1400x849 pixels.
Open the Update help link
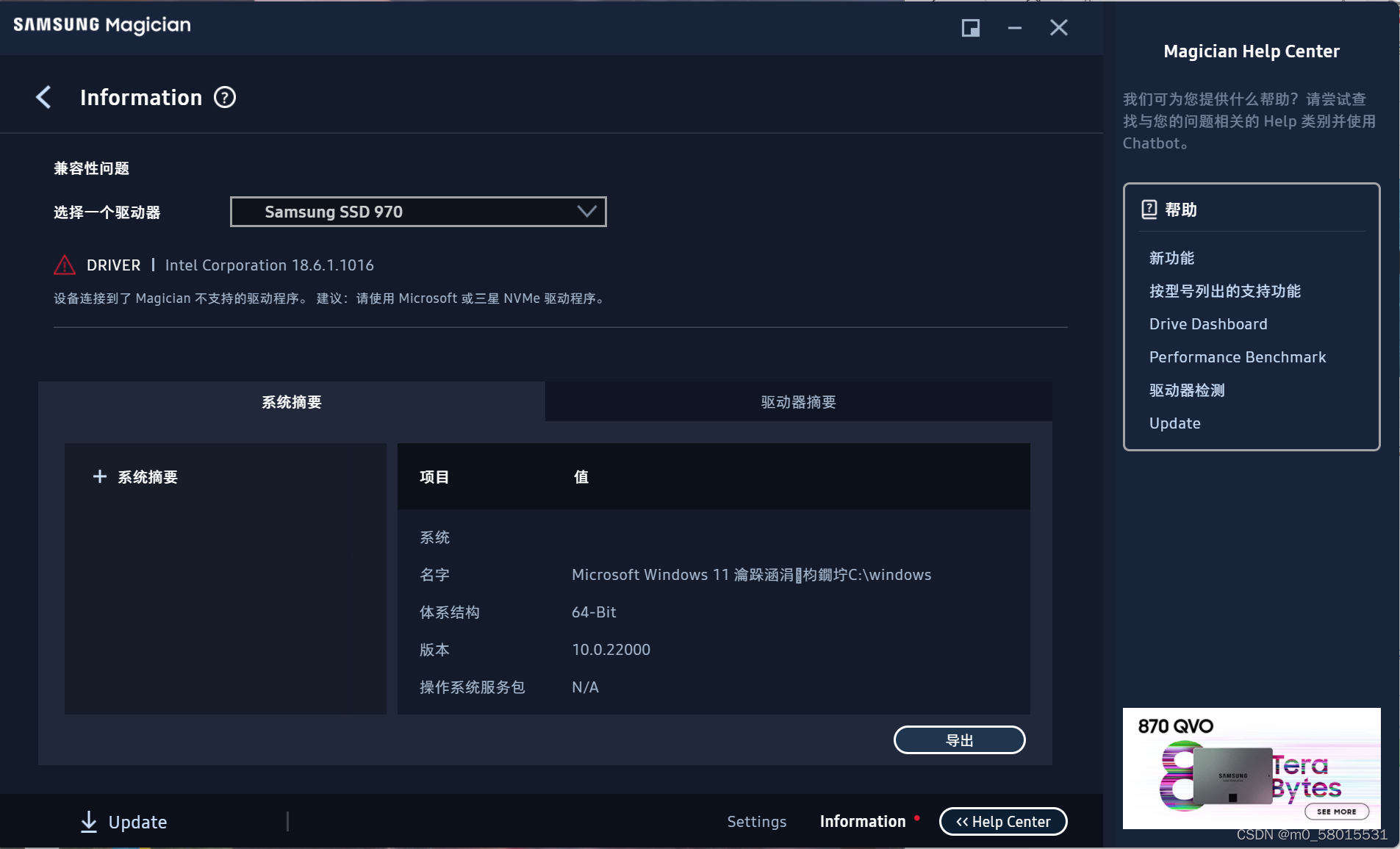pos(1175,423)
